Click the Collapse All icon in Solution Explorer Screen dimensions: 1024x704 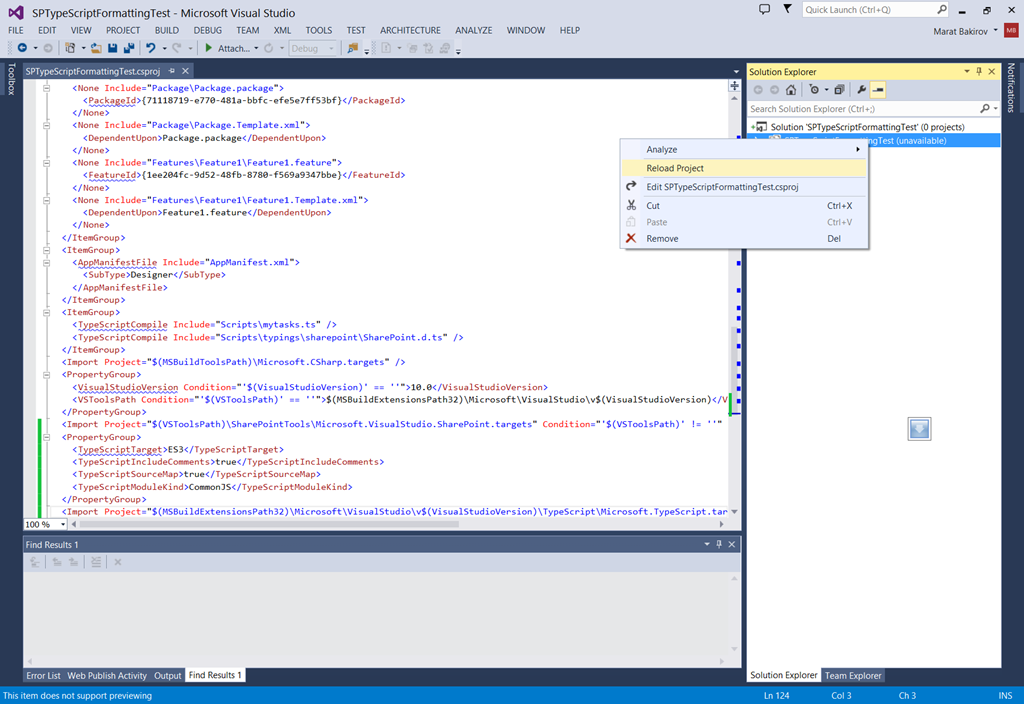pos(839,90)
